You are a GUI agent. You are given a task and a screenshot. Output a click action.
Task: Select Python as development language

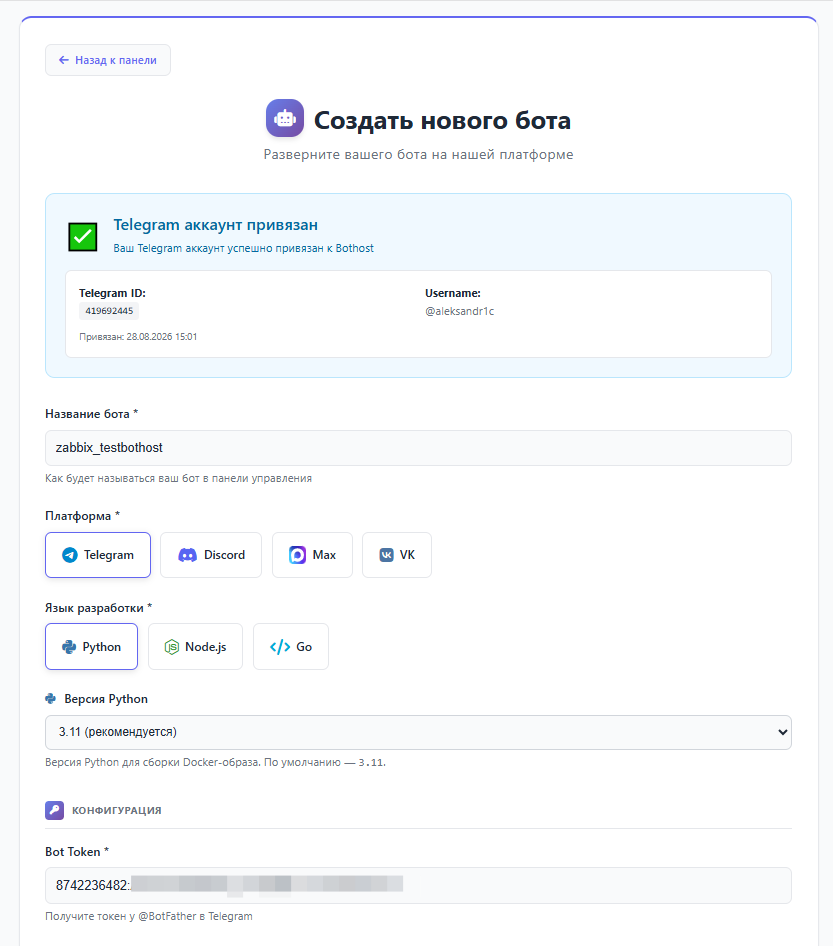click(92, 647)
